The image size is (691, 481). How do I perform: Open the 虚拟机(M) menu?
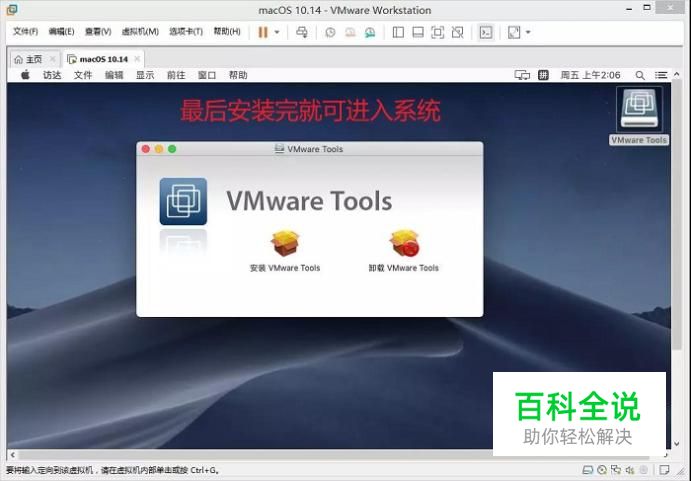(x=140, y=31)
